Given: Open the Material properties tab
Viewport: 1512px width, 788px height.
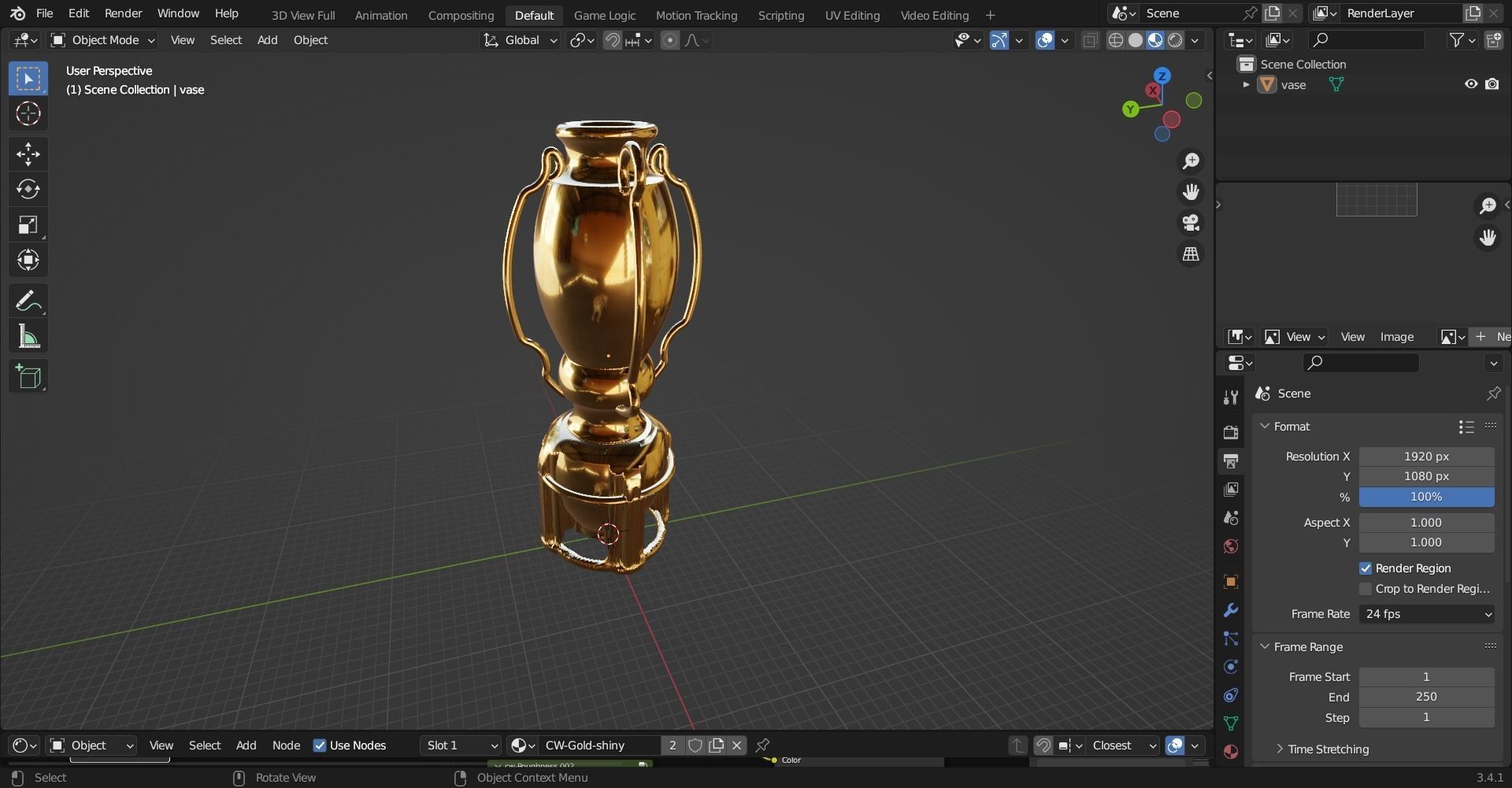Looking at the screenshot, I should click(x=1231, y=752).
